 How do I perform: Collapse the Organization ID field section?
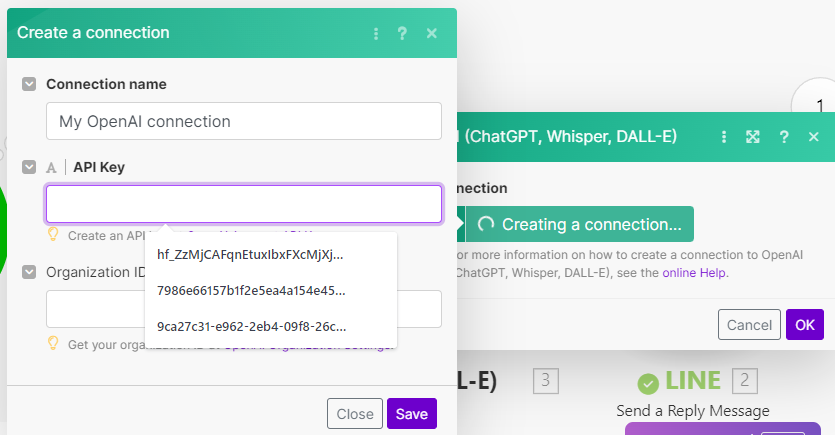[x=29, y=272]
